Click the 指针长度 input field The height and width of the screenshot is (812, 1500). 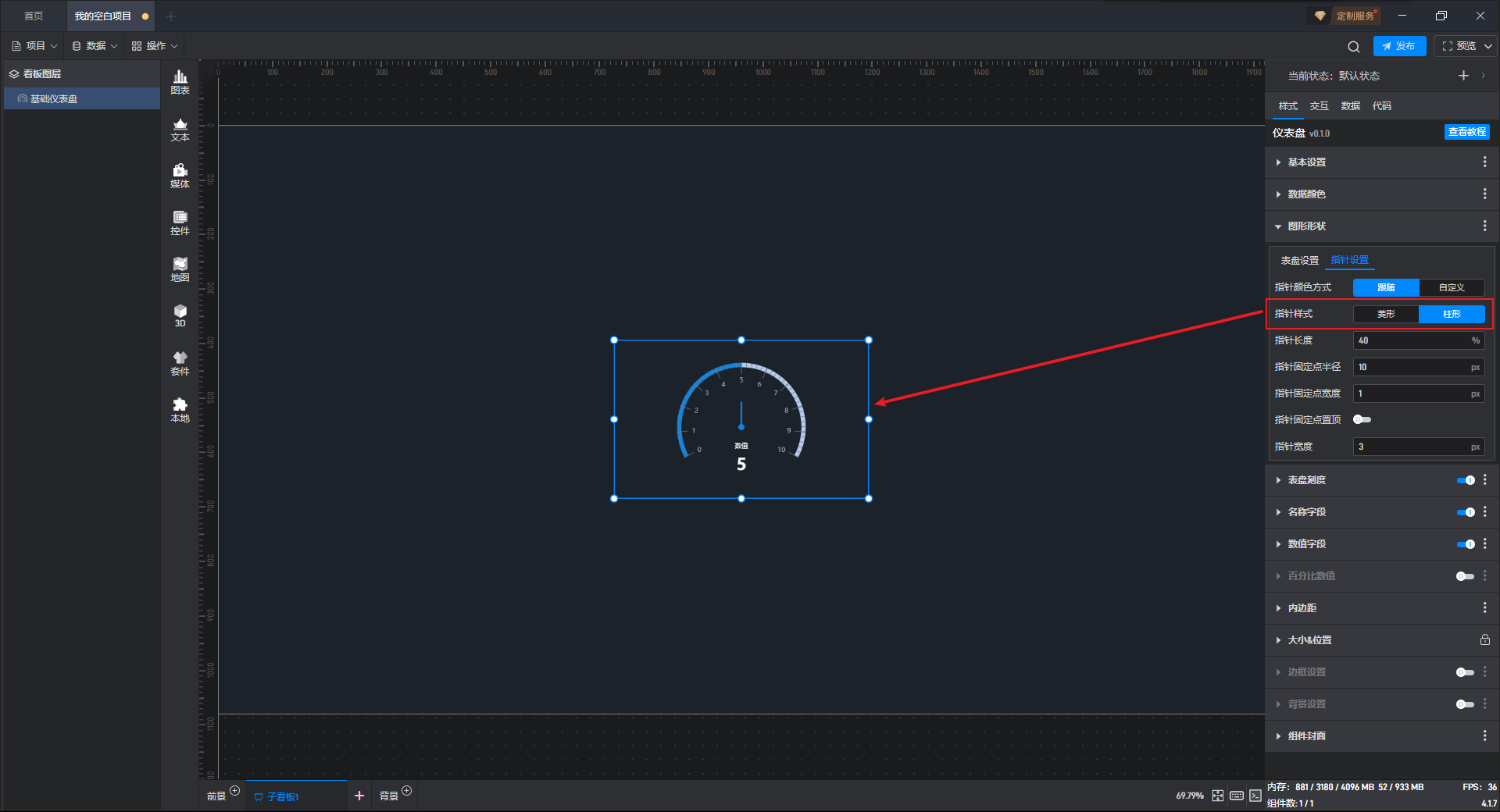(1419, 340)
